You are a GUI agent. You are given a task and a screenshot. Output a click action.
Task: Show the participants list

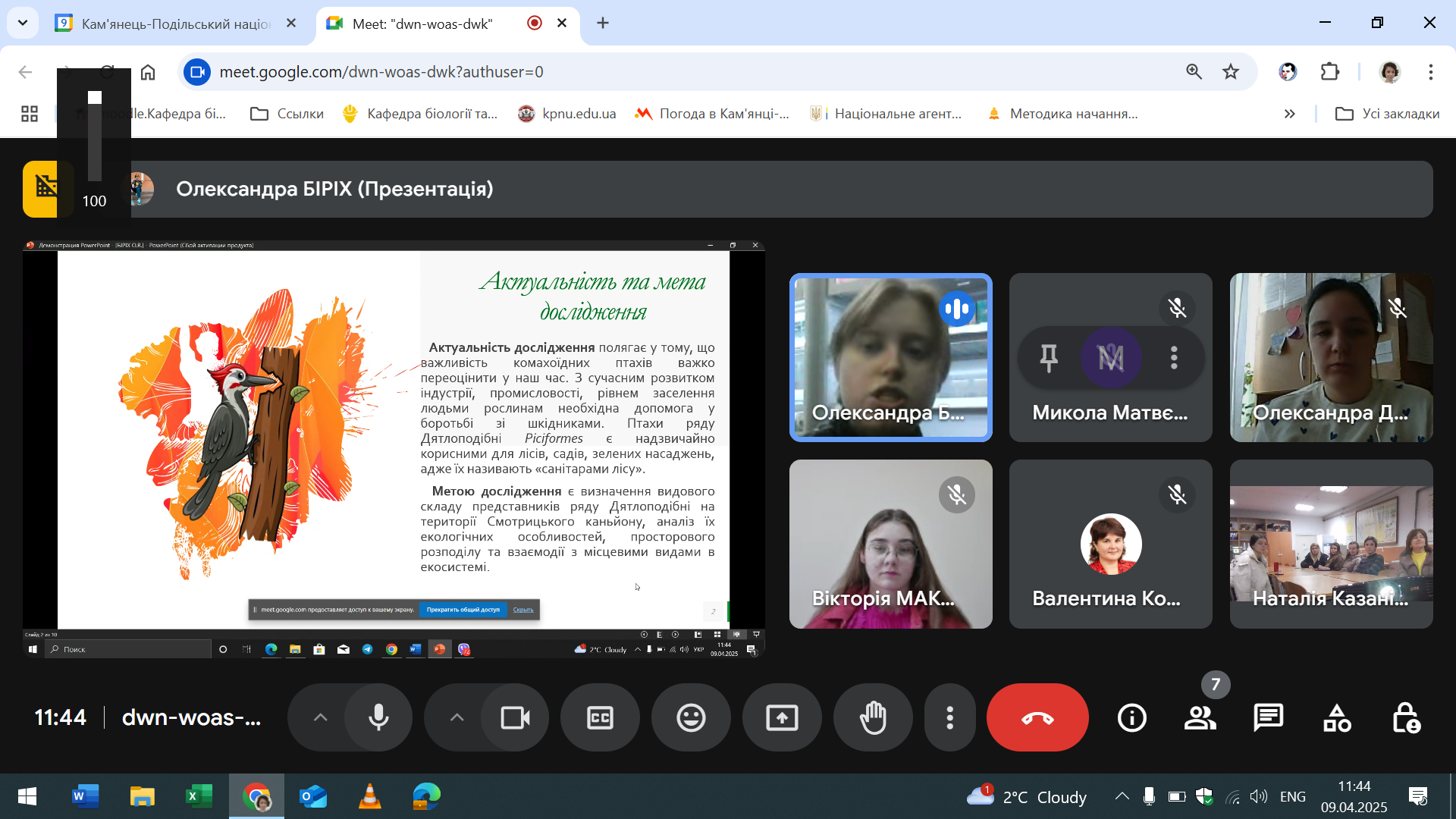coord(1200,717)
